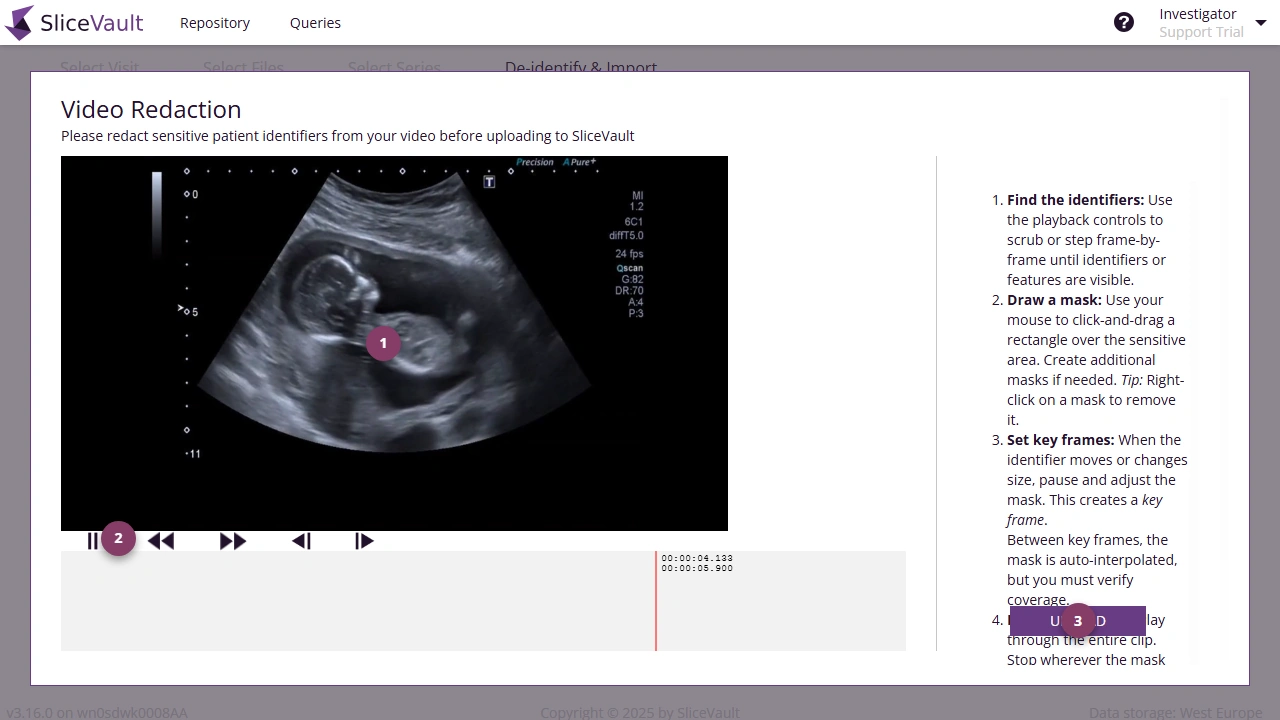The height and width of the screenshot is (720, 1280).
Task: Open the Investigator account dropdown
Action: [x=1212, y=22]
